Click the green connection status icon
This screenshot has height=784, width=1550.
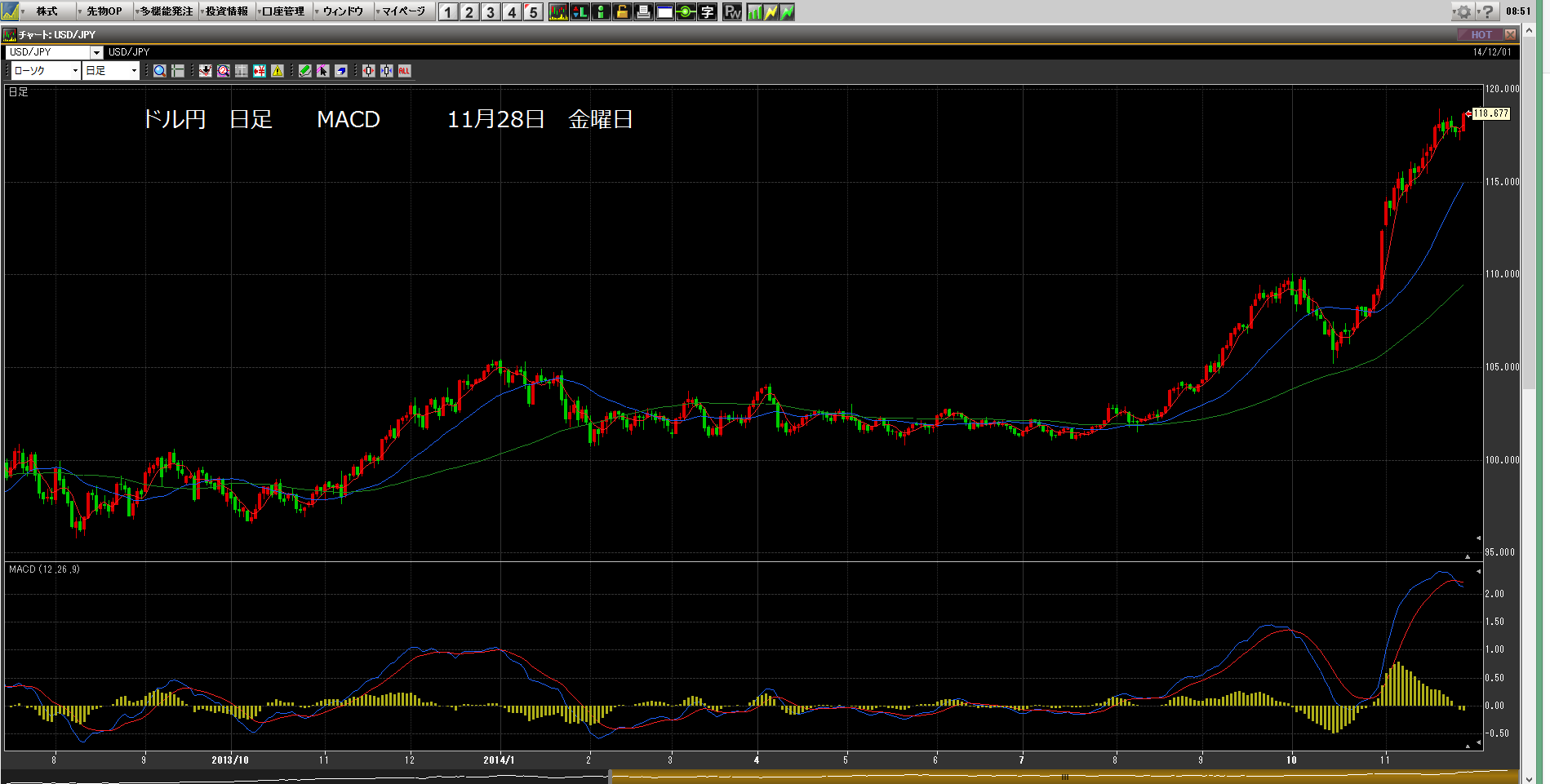point(686,12)
